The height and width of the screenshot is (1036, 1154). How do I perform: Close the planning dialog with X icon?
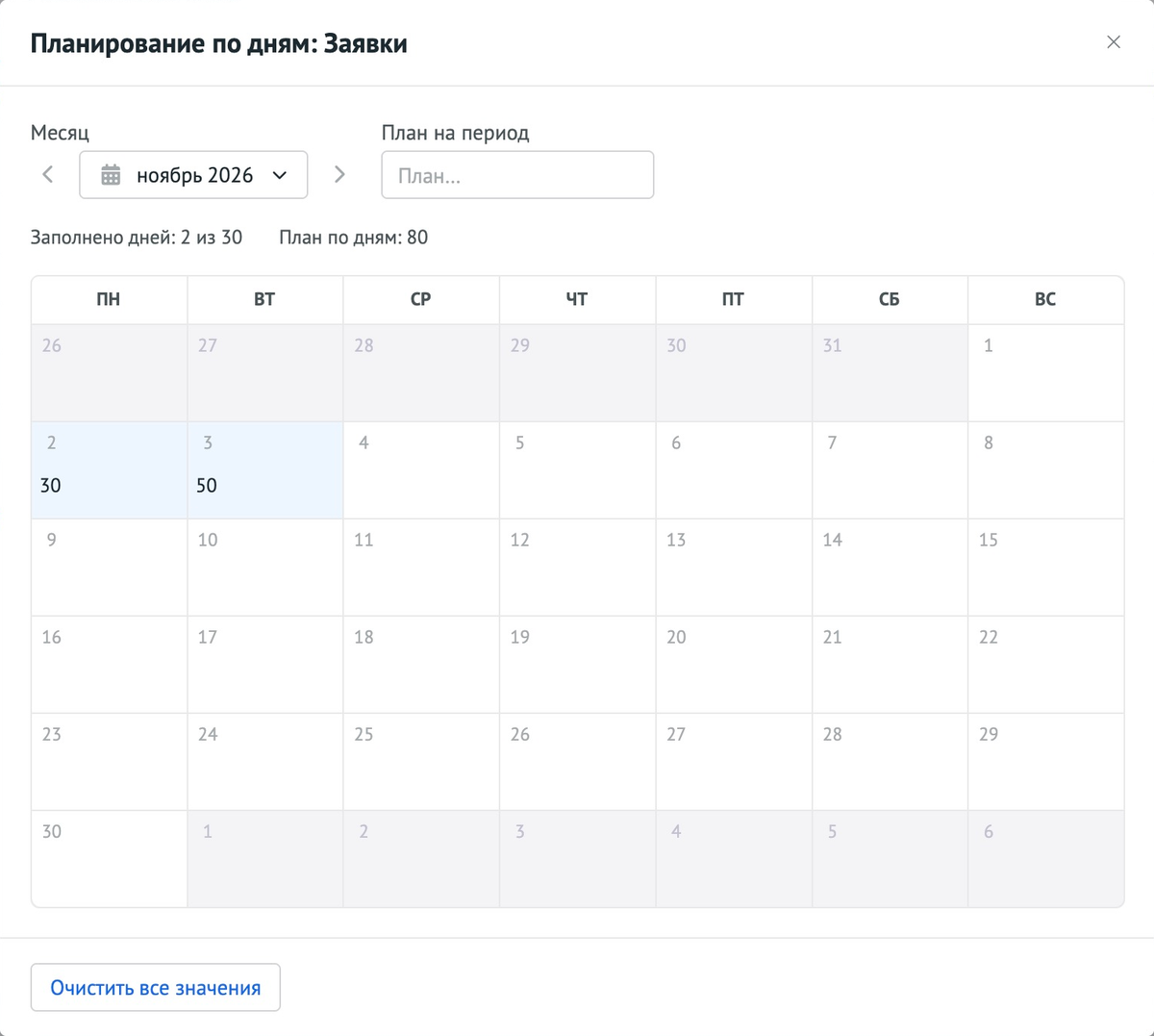1114,42
